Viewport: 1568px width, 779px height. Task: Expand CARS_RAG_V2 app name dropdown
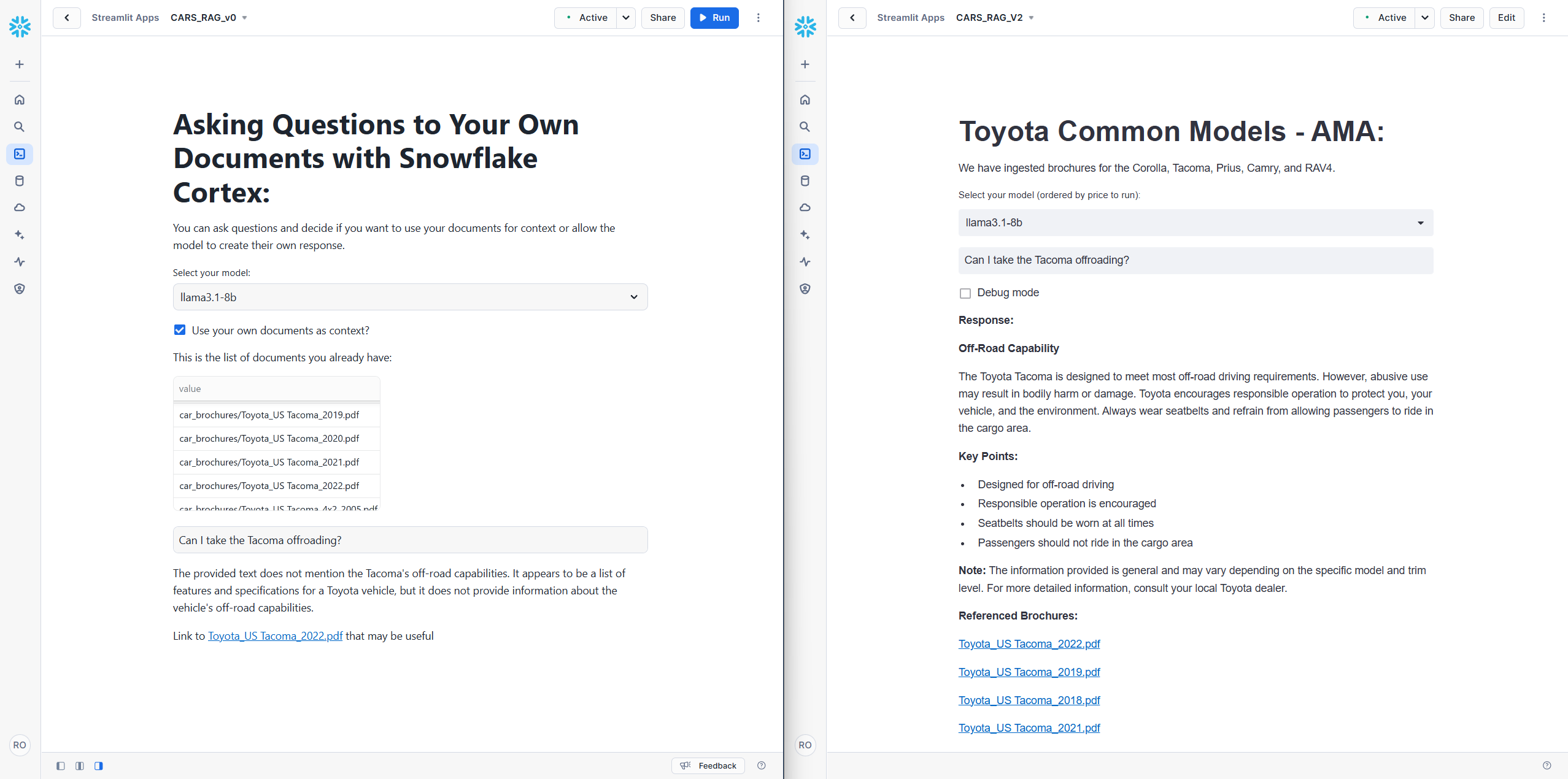[x=1032, y=18]
